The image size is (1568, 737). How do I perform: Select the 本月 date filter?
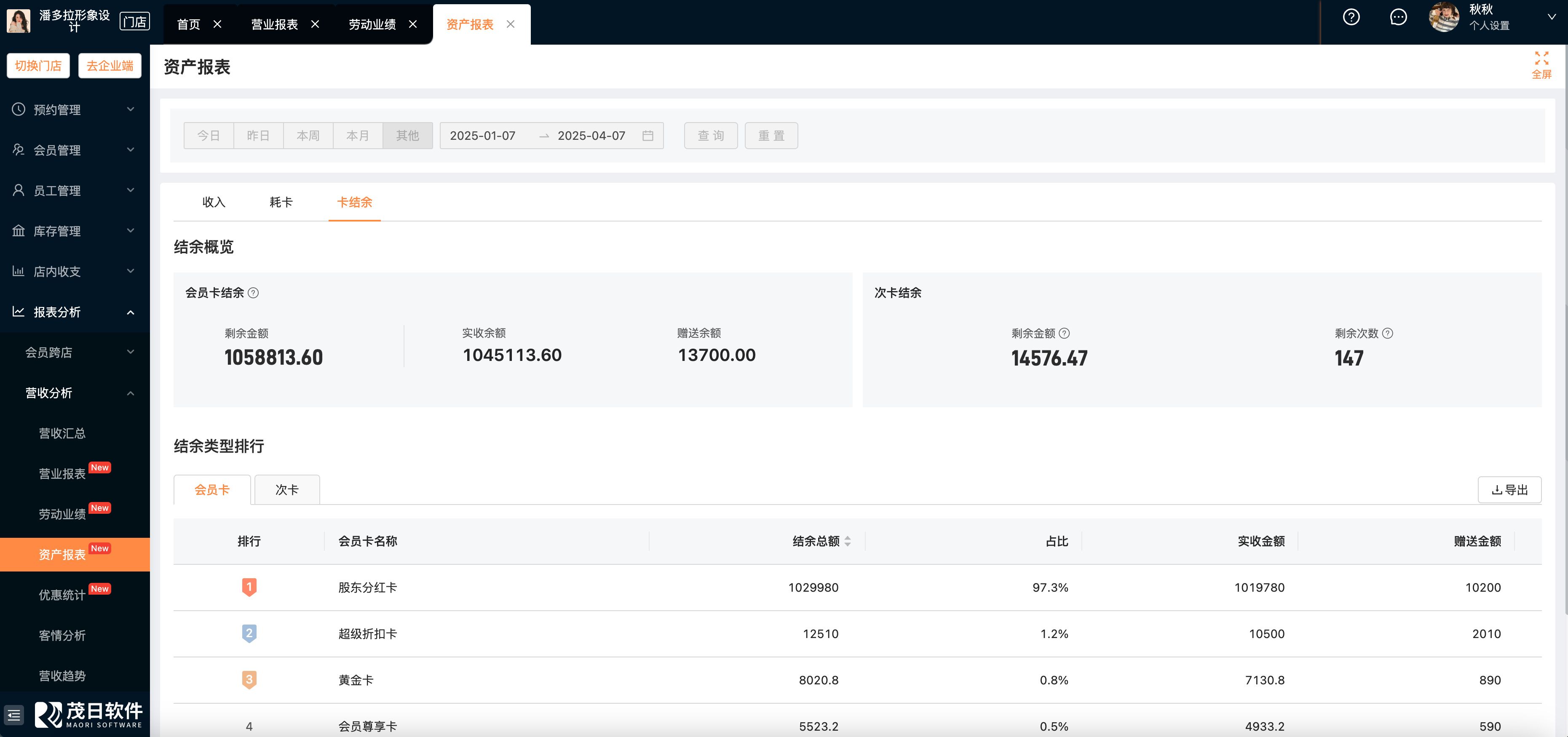click(x=358, y=136)
